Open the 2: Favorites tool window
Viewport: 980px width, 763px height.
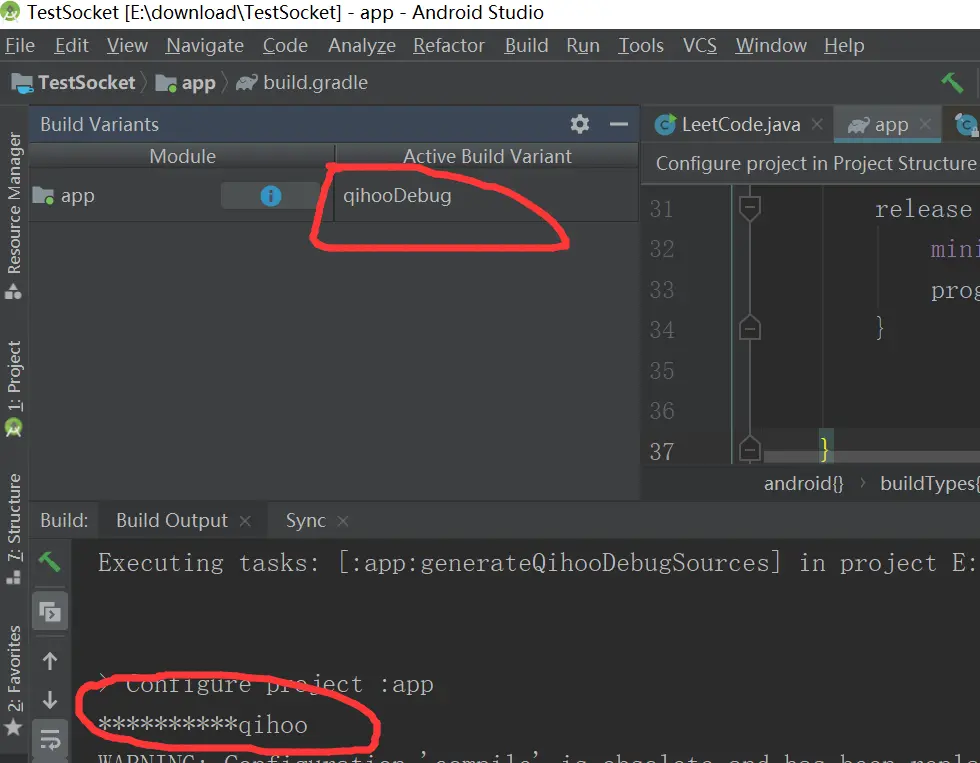13,680
